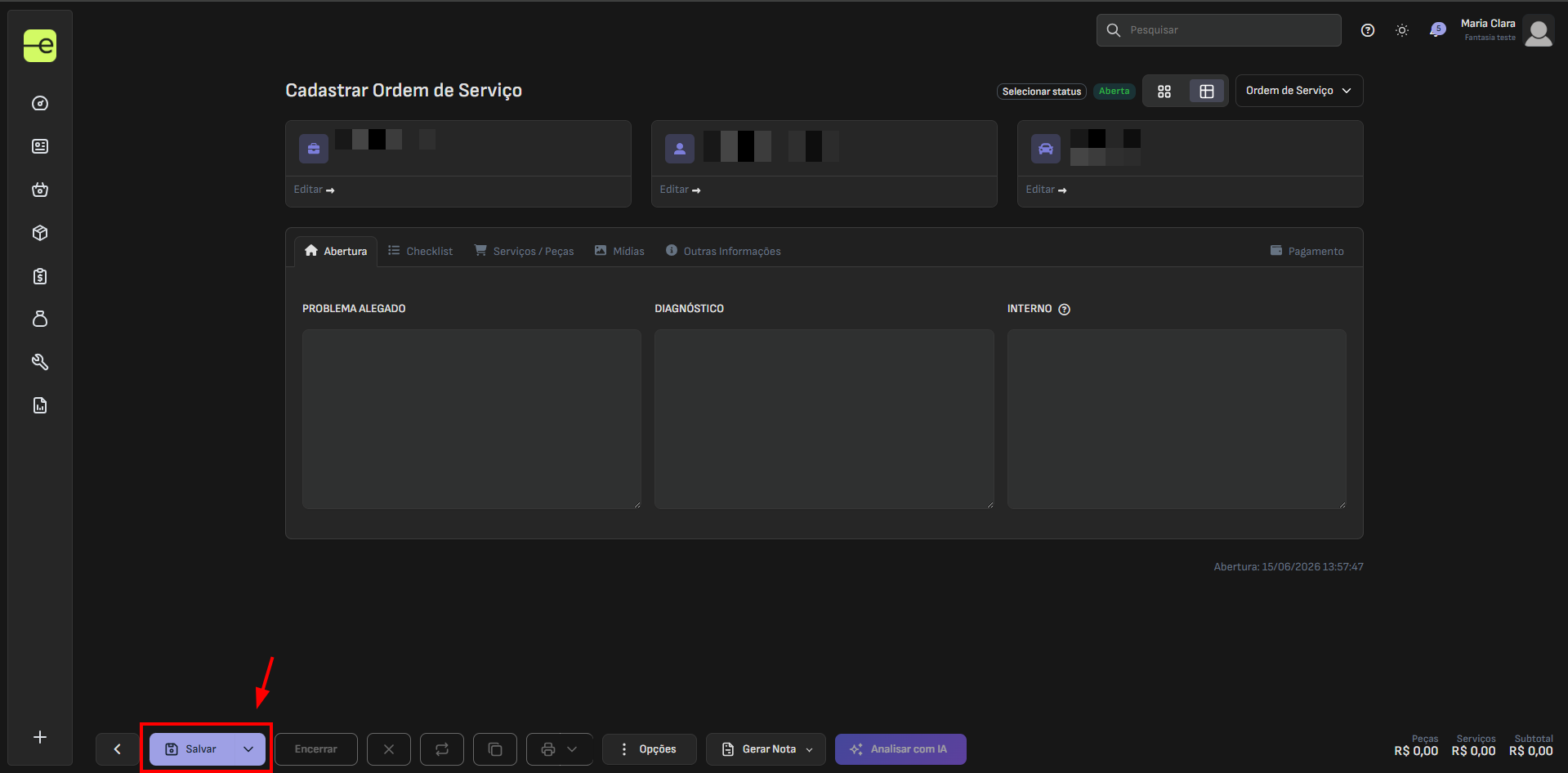The width and height of the screenshot is (1568, 773).
Task: Open the Opções menu
Action: (650, 749)
